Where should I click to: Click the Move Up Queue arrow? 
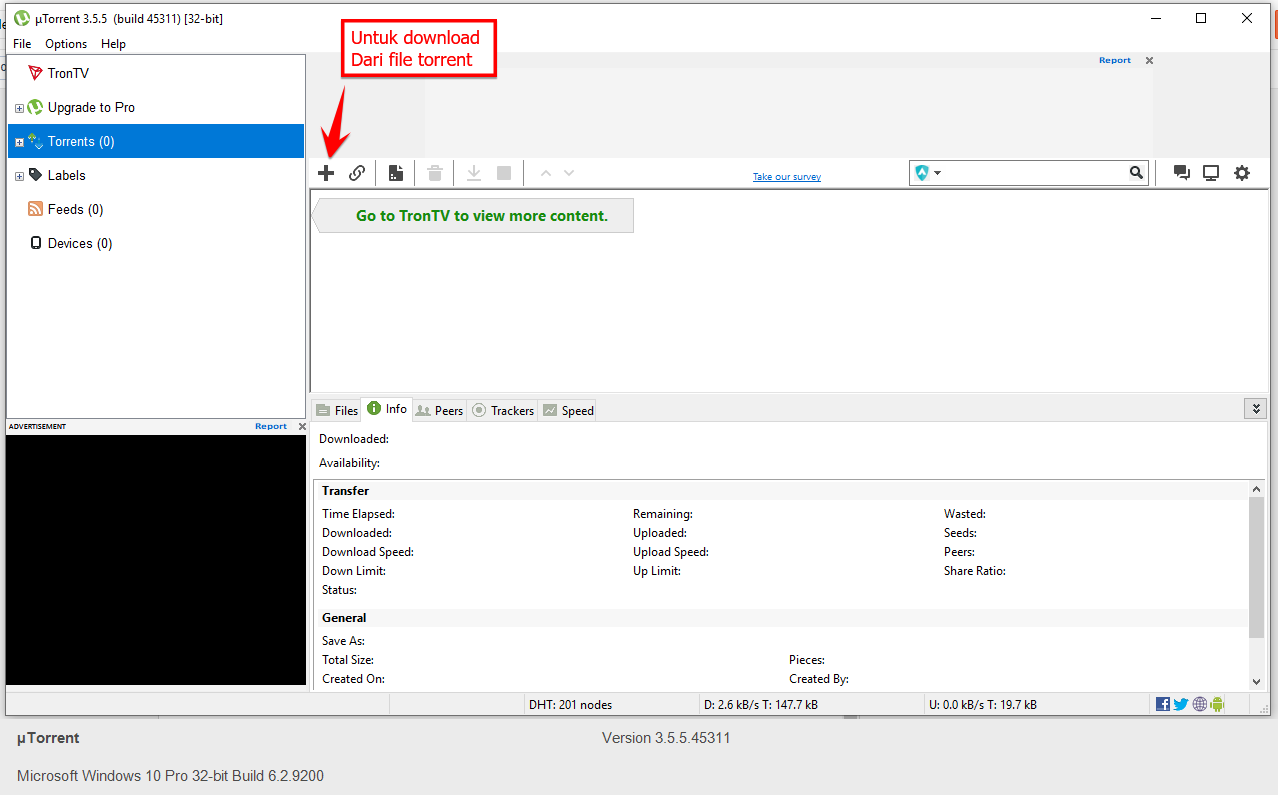point(545,173)
